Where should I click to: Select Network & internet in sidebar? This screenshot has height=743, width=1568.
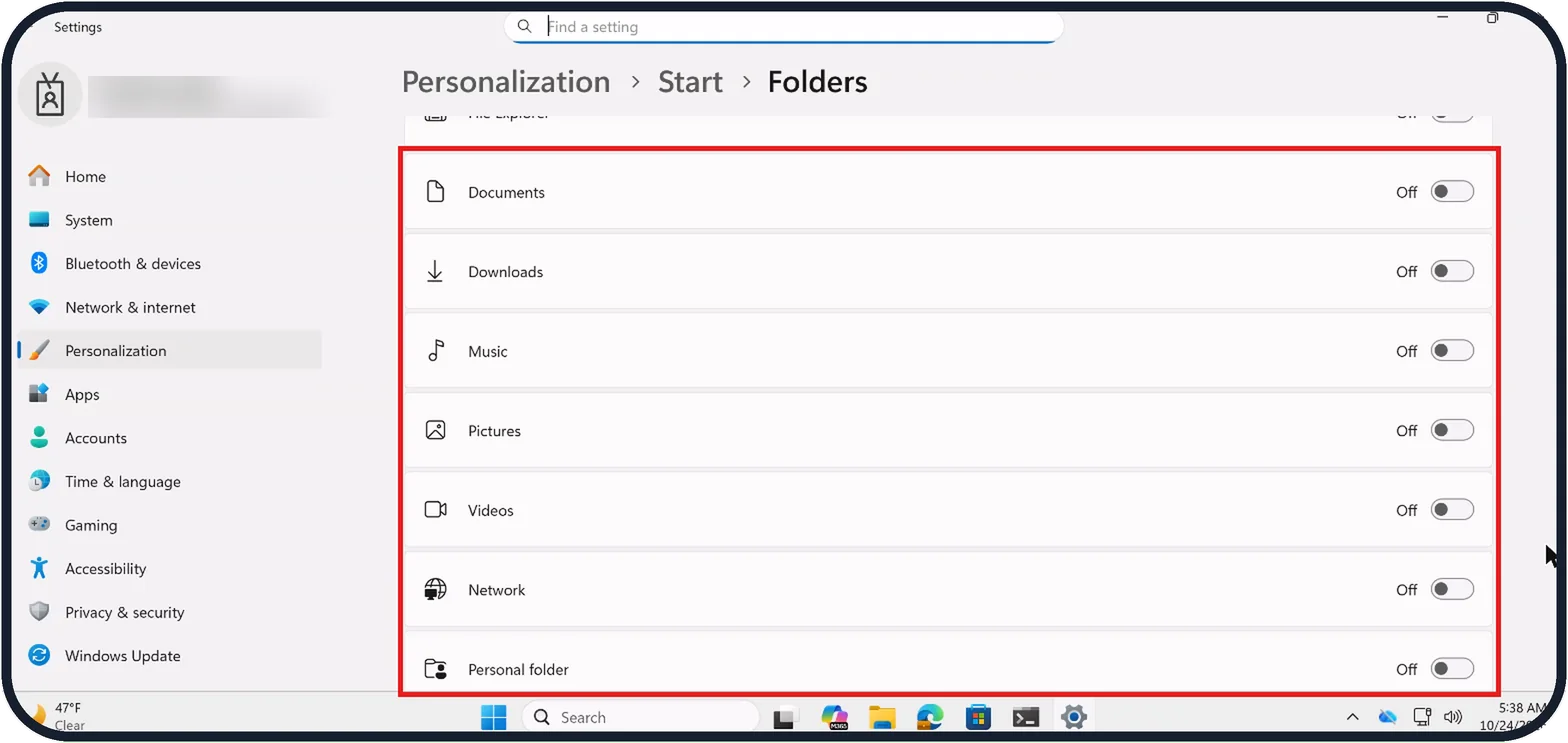[x=170, y=307]
